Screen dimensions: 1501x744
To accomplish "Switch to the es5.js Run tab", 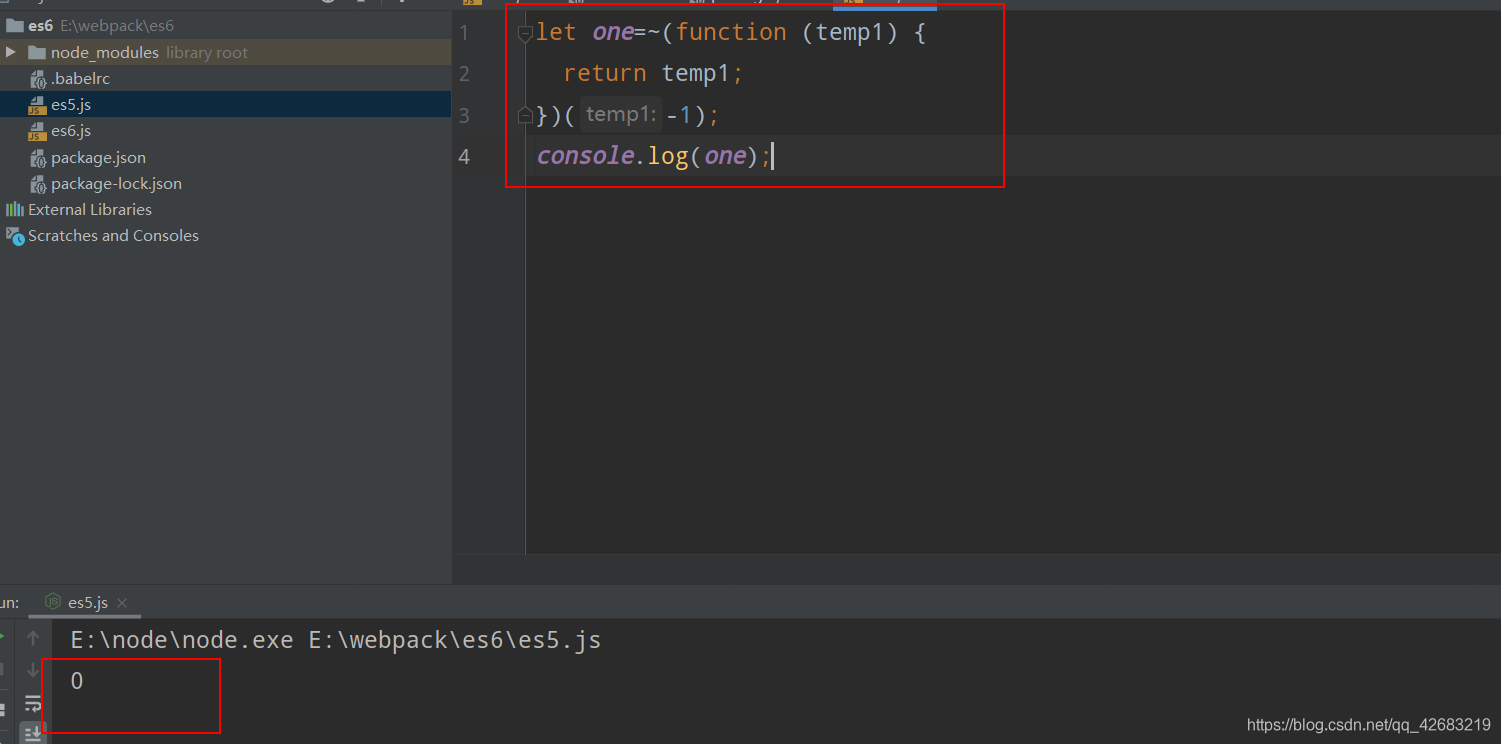I will tap(88, 602).
